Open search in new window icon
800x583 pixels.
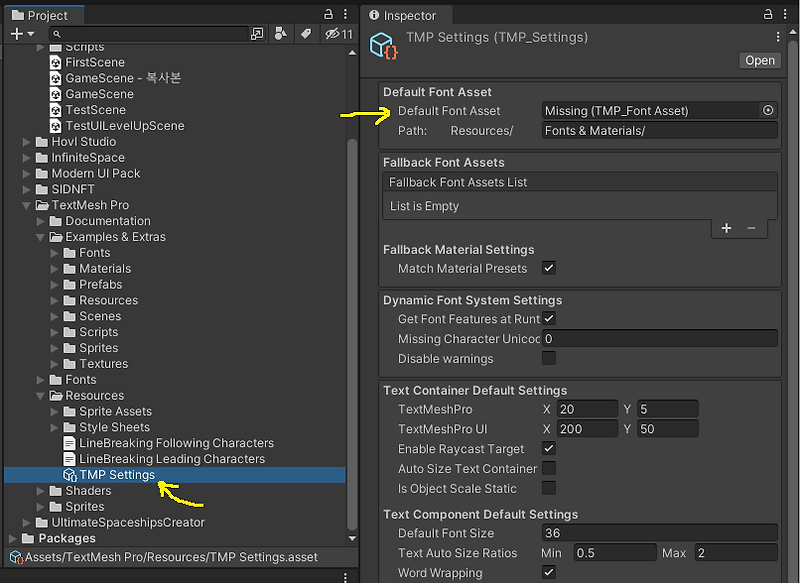(x=257, y=34)
